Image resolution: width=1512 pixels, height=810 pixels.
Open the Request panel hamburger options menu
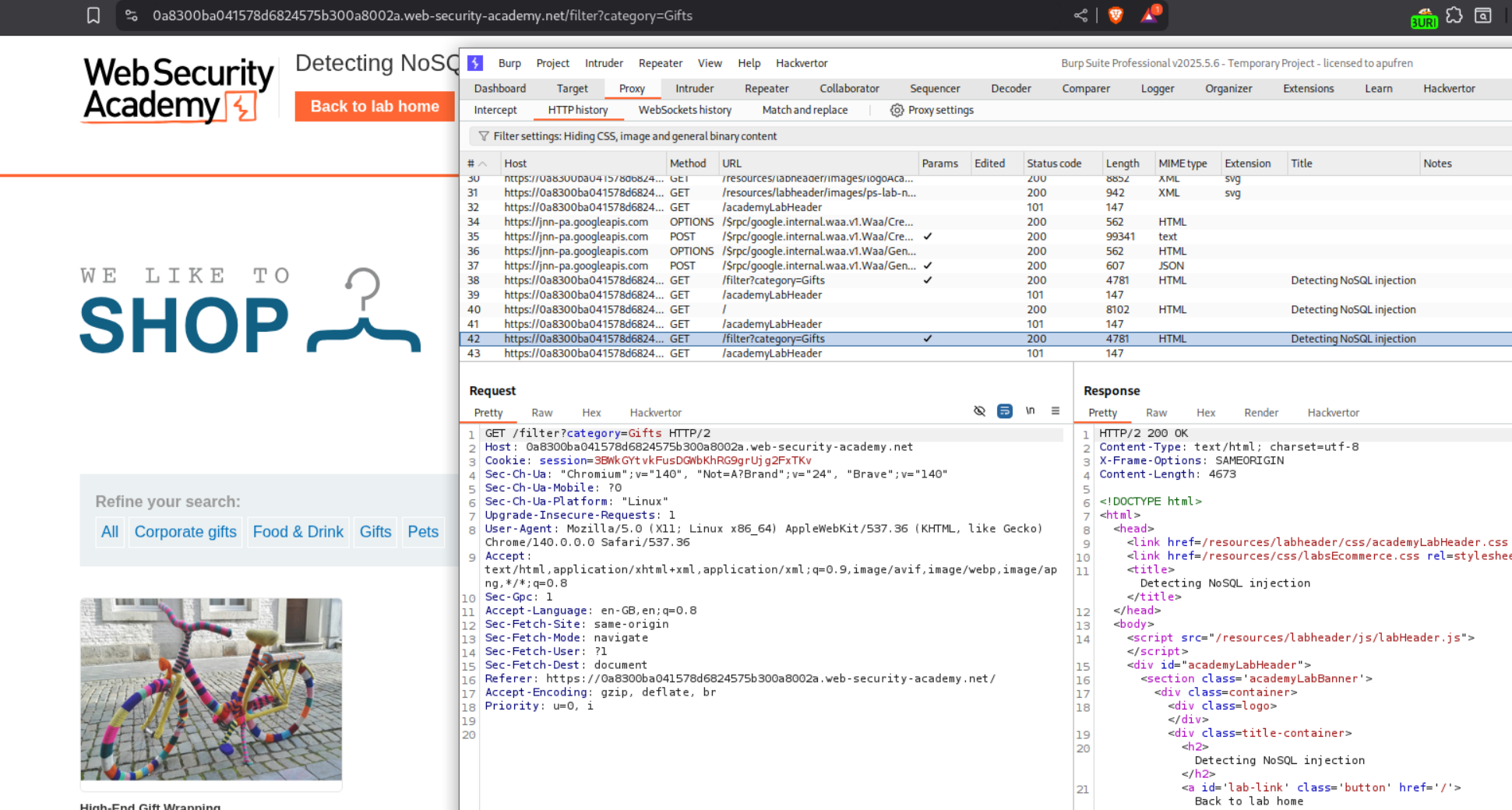coord(1056,411)
